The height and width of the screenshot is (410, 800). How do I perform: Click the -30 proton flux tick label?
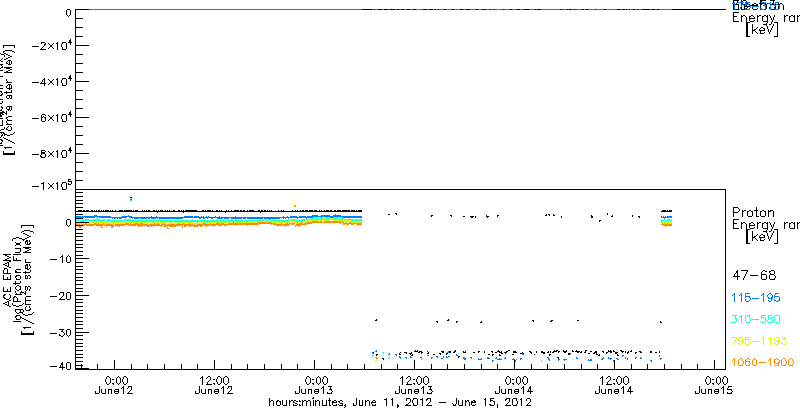[61, 332]
